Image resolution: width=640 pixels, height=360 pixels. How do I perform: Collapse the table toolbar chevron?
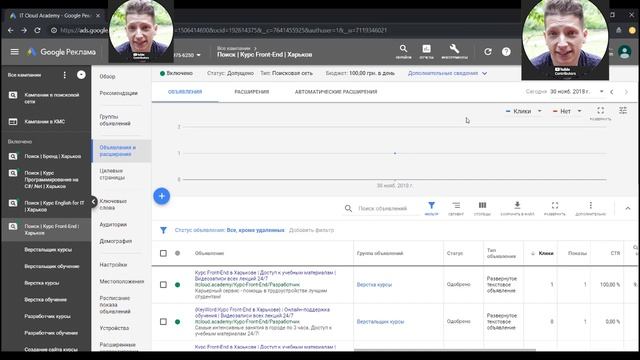pos(628,208)
